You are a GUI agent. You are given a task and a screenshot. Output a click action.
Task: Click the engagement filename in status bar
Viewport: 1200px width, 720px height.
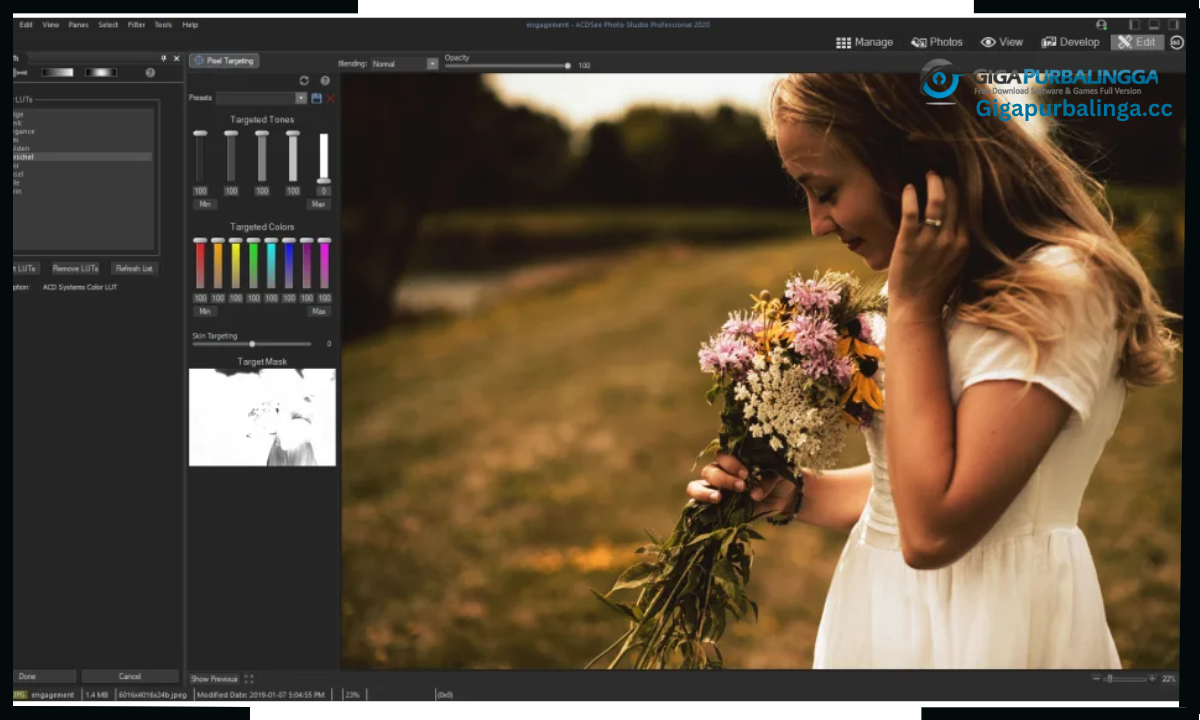coord(53,694)
